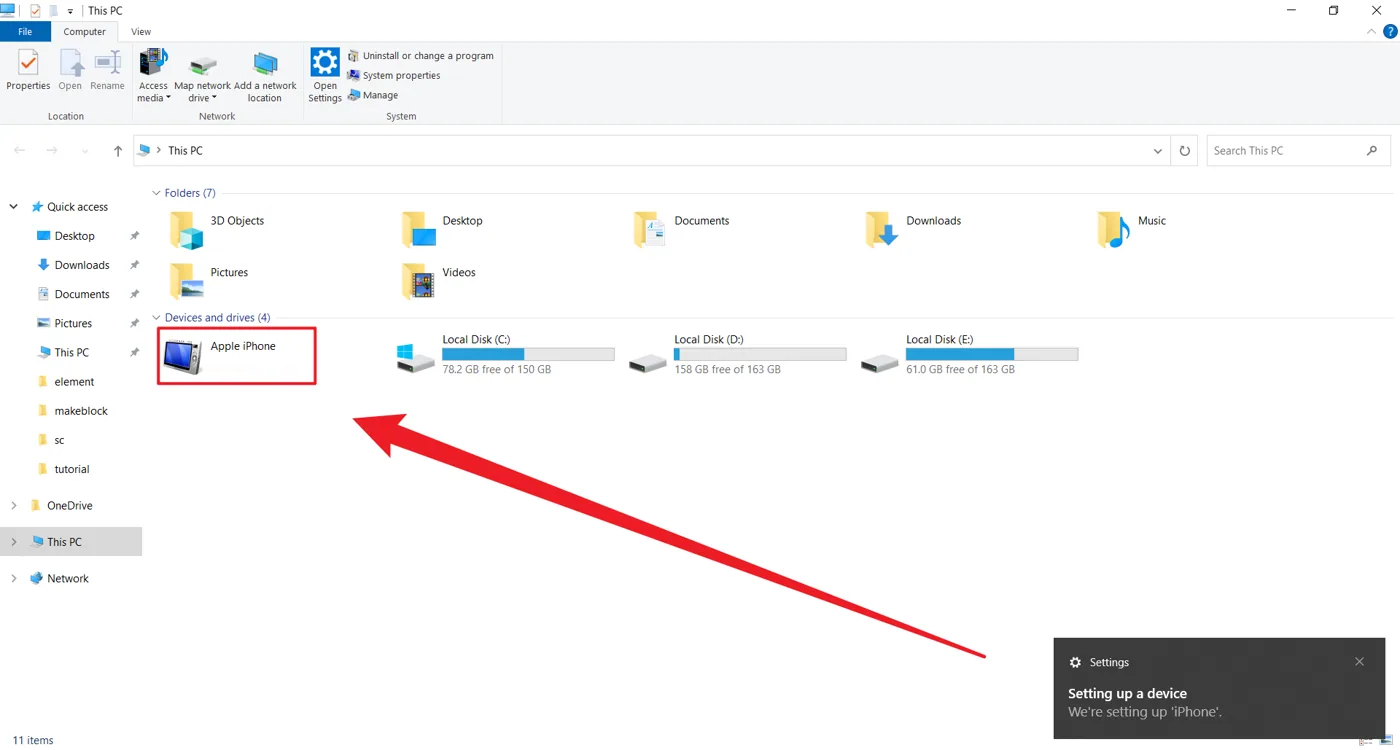The width and height of the screenshot is (1400, 750).
Task: Open the Apple iPhone device
Action: coord(237,356)
